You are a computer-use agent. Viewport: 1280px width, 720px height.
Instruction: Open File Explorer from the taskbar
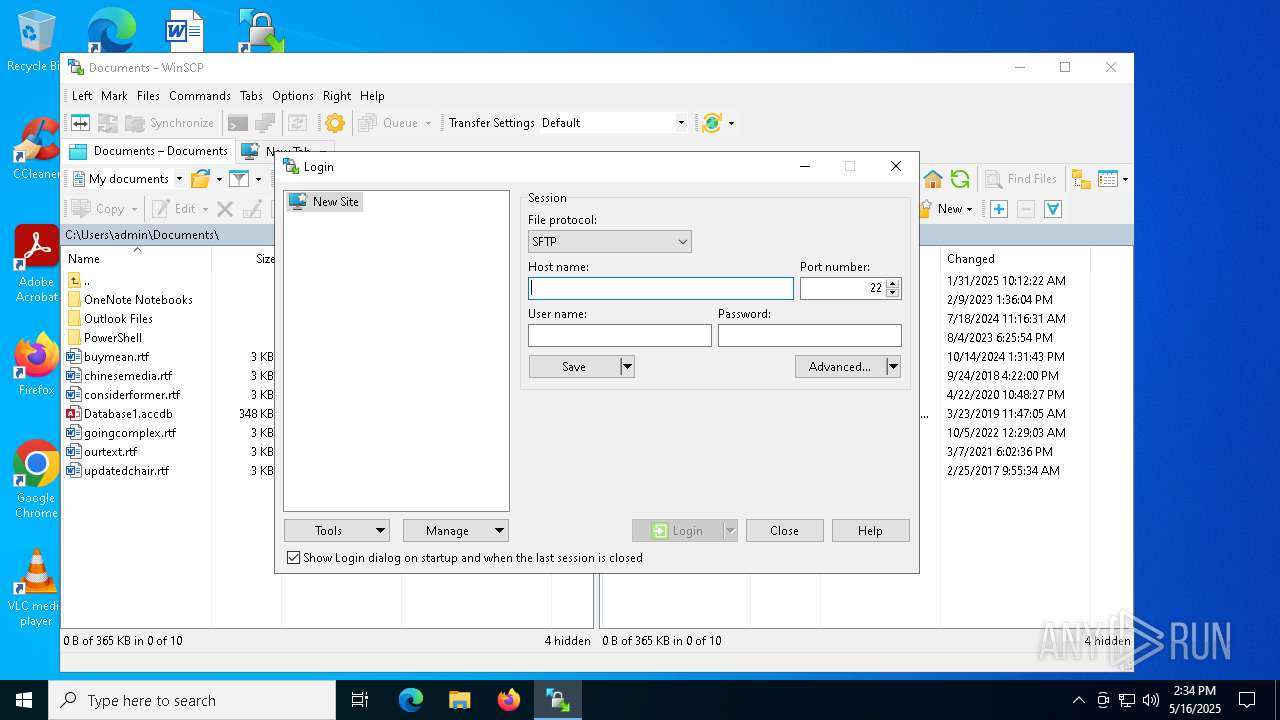[459, 700]
